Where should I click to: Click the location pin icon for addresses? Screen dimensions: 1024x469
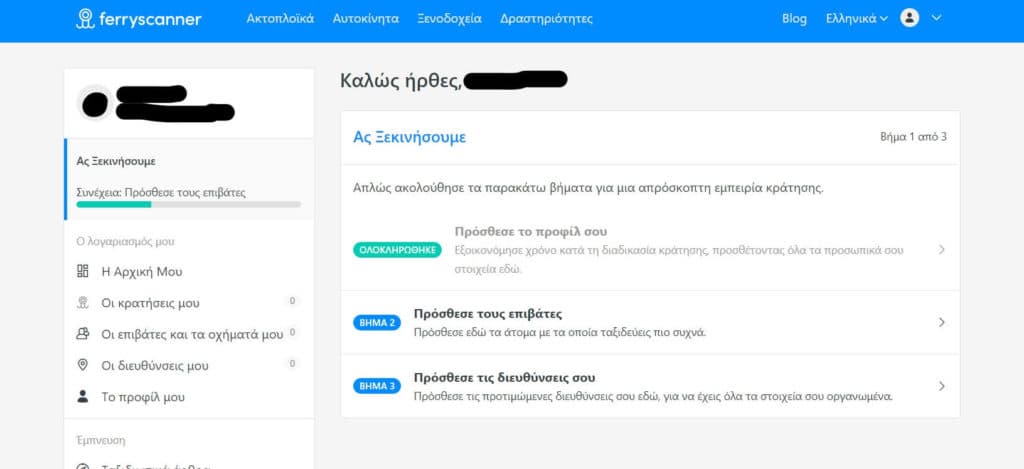tap(83, 366)
